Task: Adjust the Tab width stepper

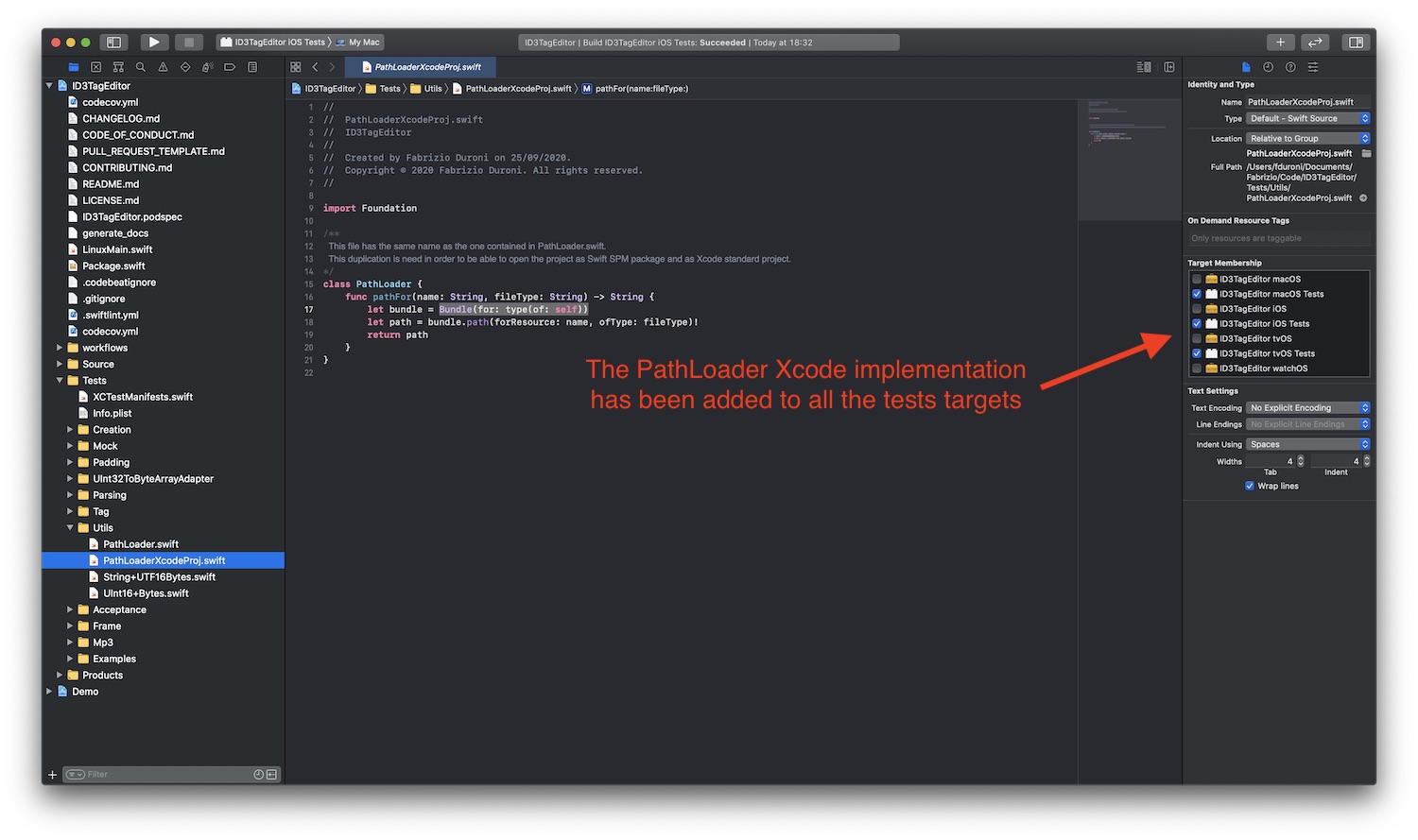Action: (1301, 462)
